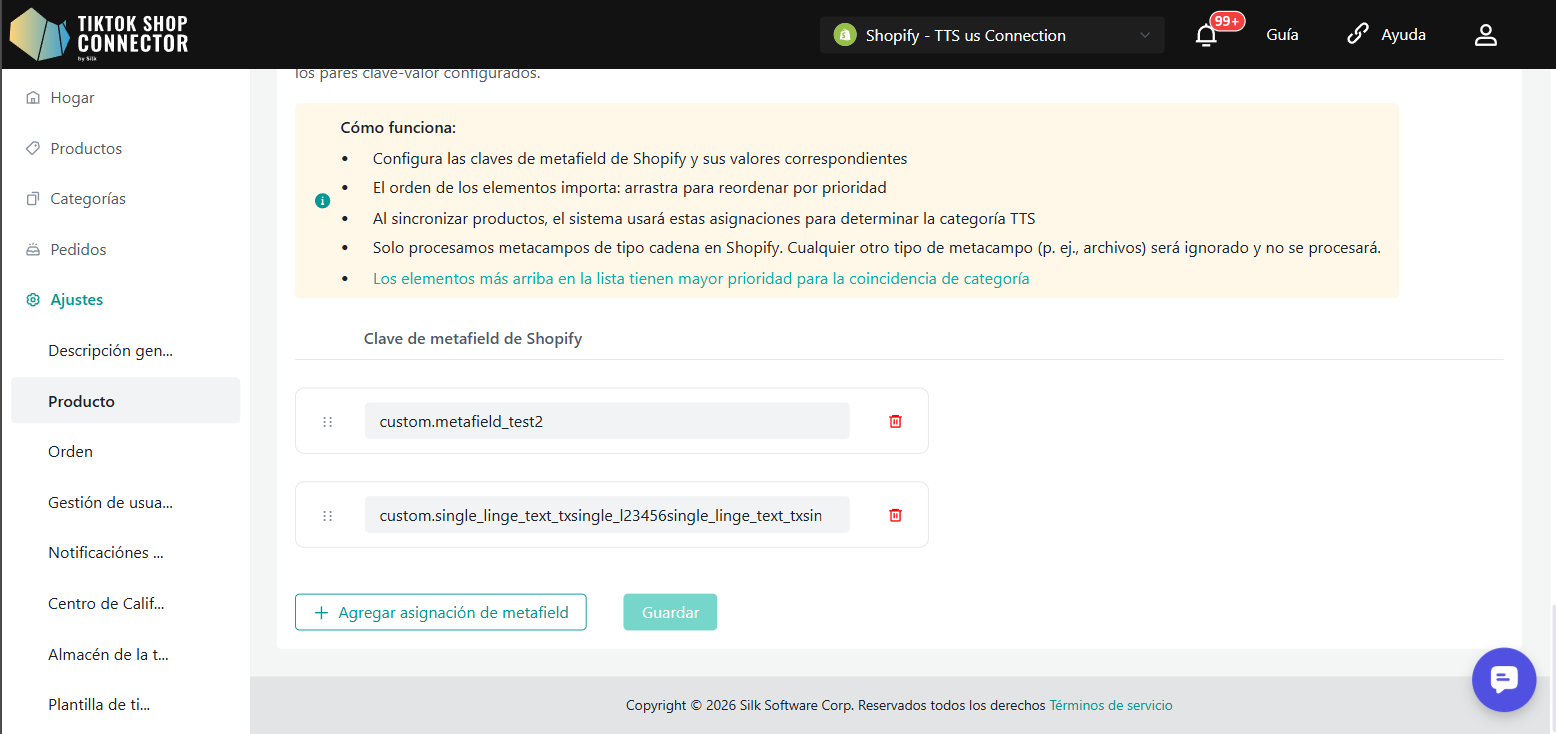Viewport: 1556px width, 734px height.
Task: Navigate to Categorías section
Action: point(88,199)
